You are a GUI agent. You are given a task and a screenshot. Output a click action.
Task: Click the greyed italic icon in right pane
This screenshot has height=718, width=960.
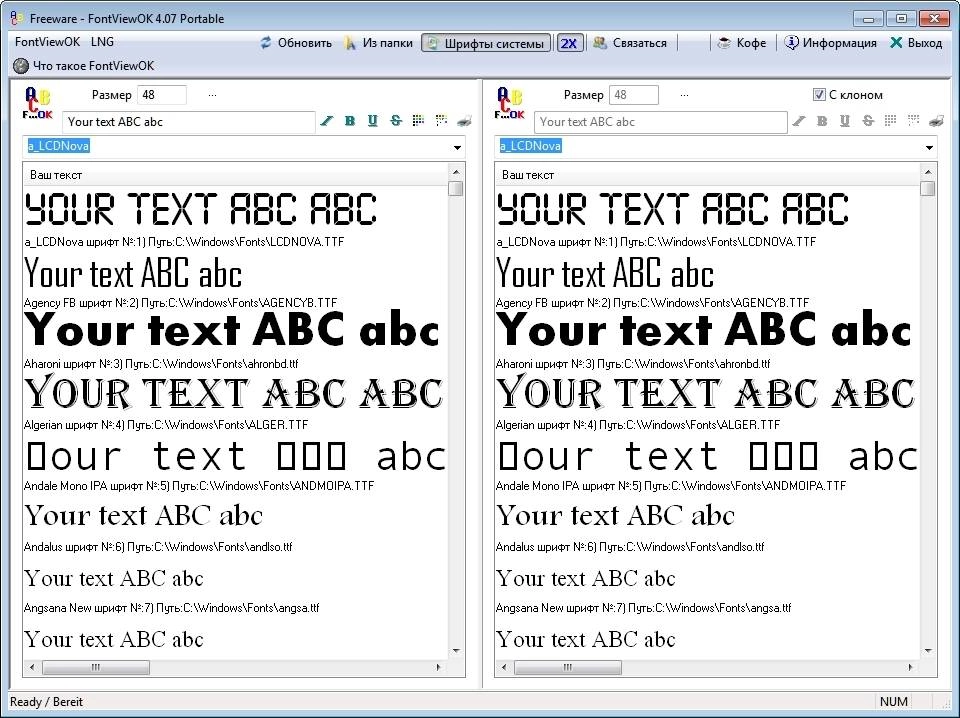799,121
